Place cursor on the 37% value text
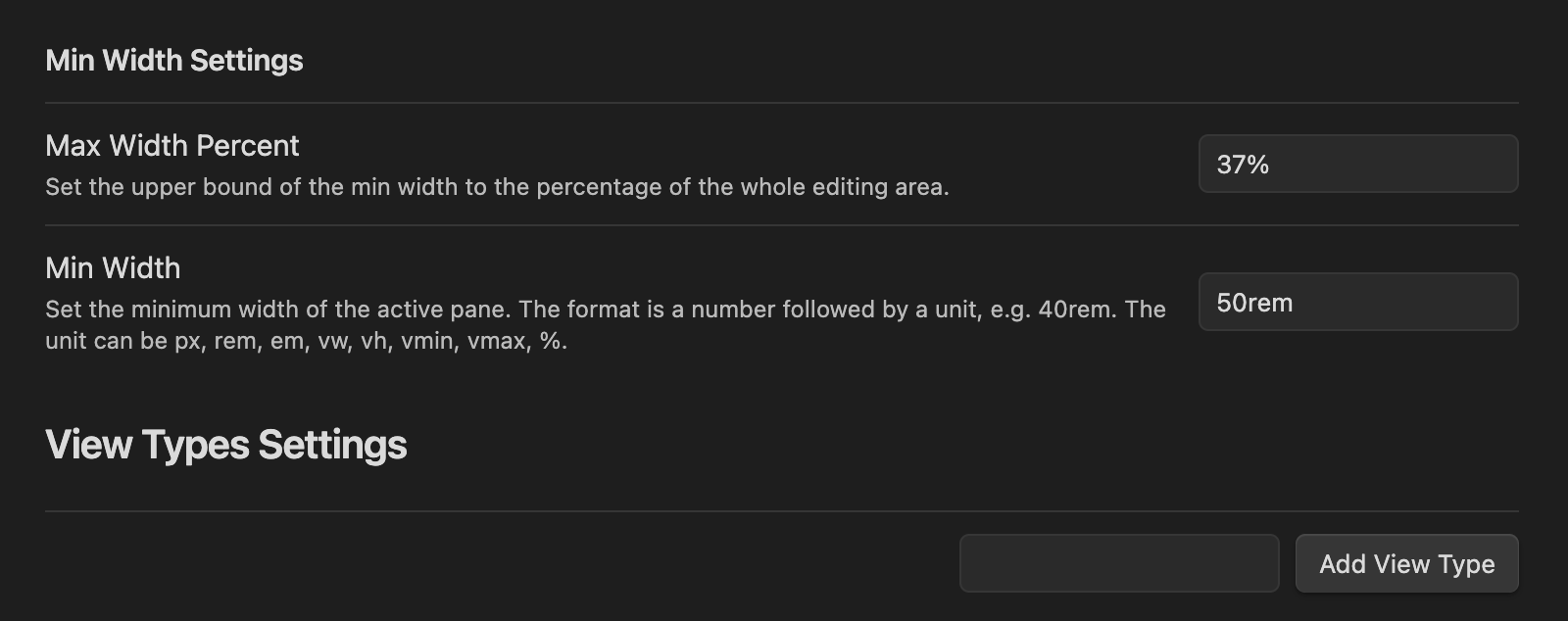Viewport: 1568px width, 621px height. click(x=1243, y=165)
